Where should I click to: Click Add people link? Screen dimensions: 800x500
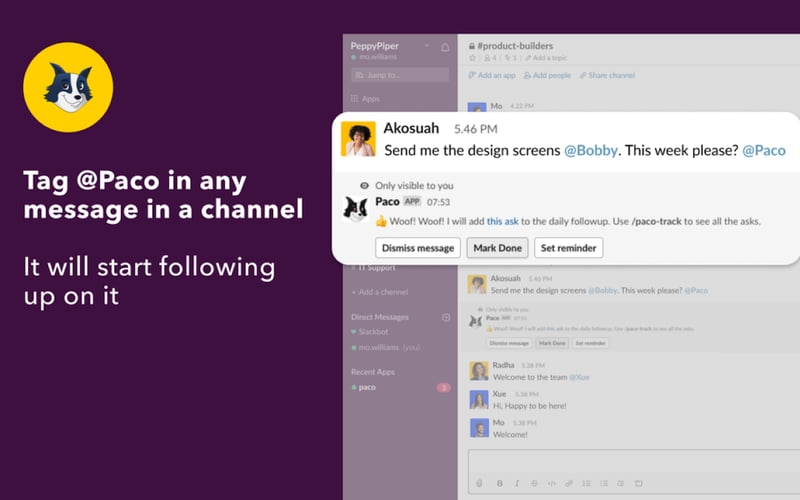point(547,76)
